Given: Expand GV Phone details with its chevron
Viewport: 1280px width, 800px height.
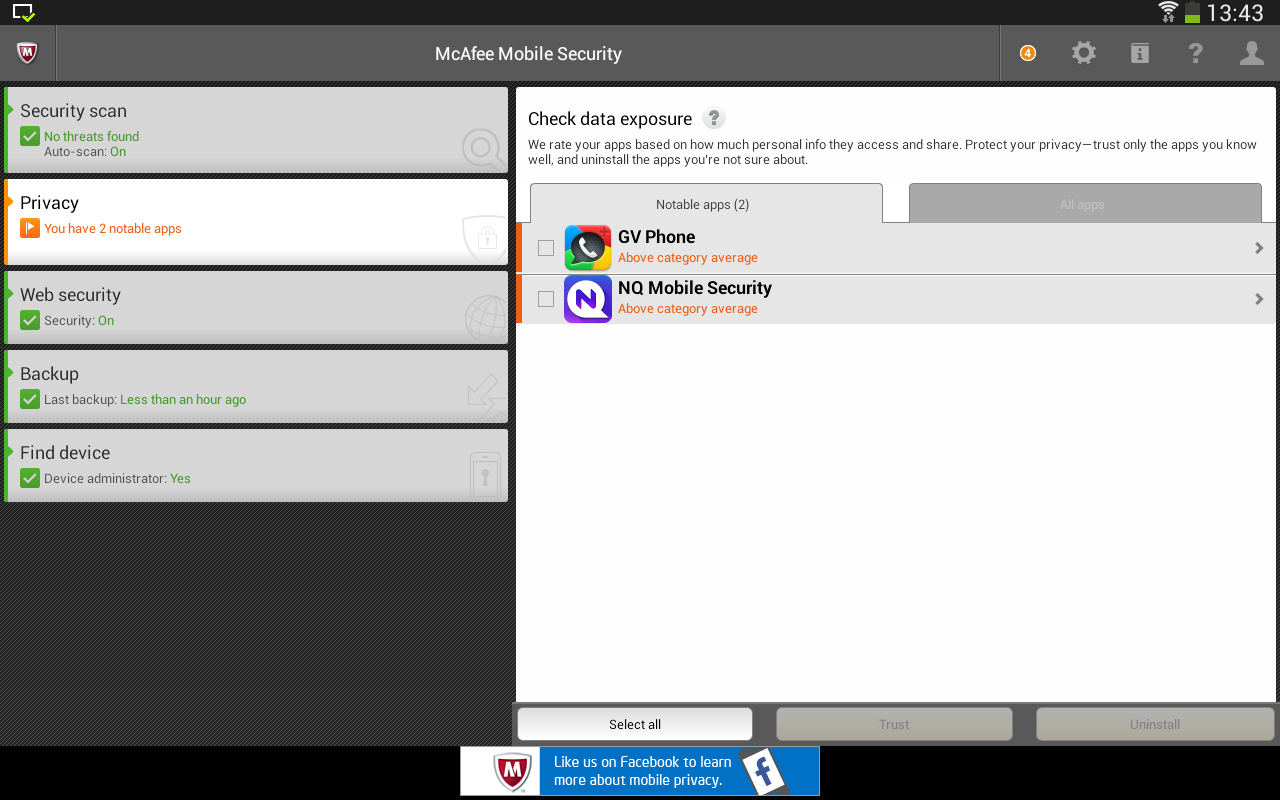Looking at the screenshot, I should point(1259,248).
